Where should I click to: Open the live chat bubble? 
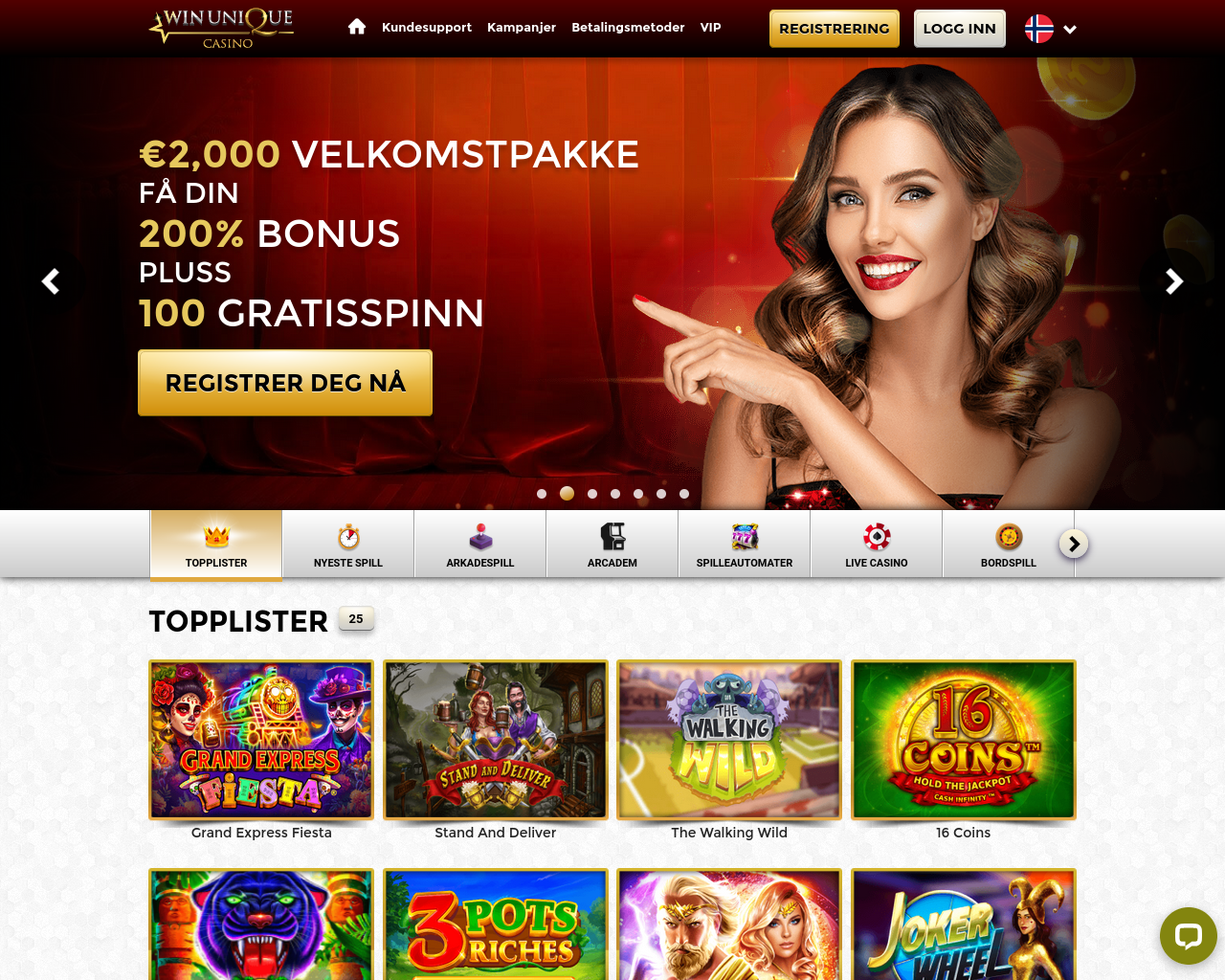point(1189,936)
